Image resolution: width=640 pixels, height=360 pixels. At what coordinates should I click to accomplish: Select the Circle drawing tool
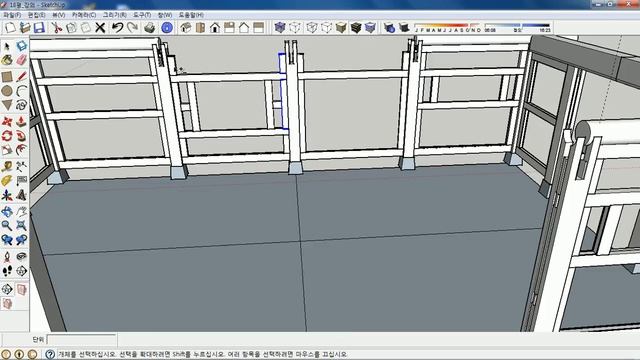pyautogui.click(x=7, y=91)
